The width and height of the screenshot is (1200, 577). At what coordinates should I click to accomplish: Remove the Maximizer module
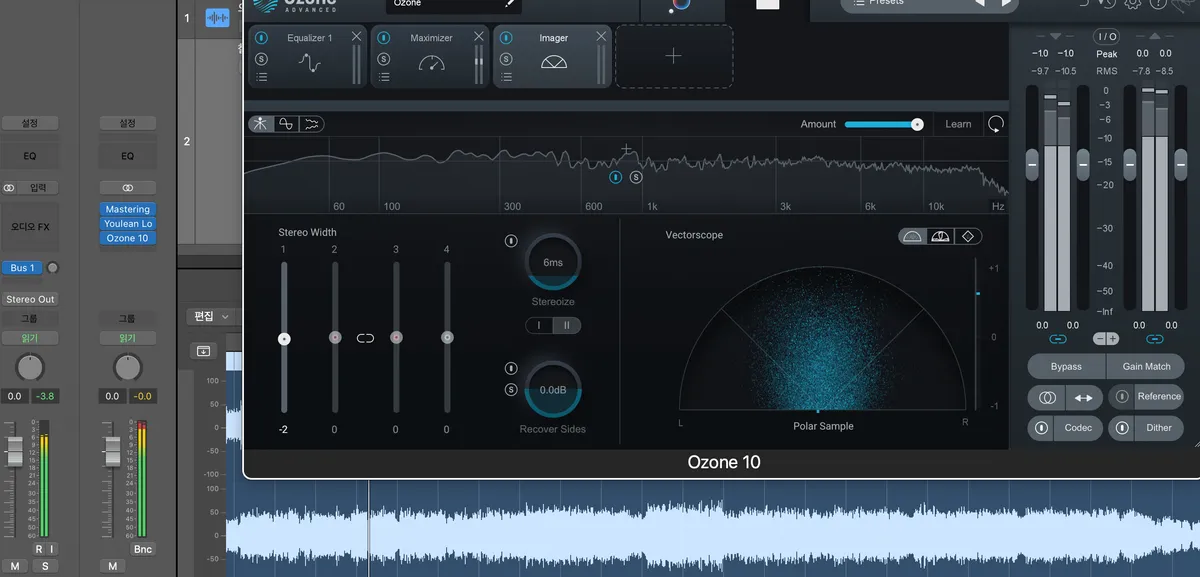click(478, 37)
